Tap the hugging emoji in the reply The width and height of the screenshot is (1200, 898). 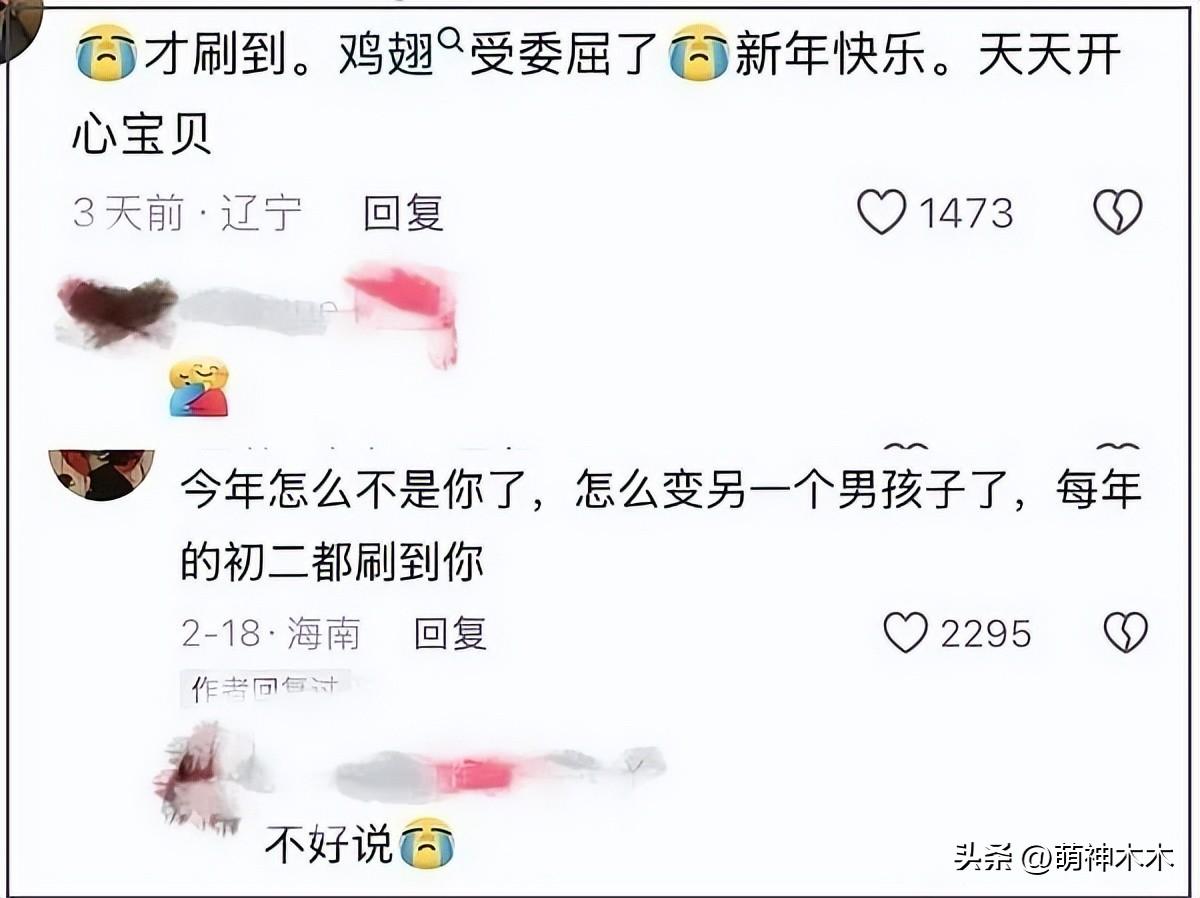[x=199, y=388]
